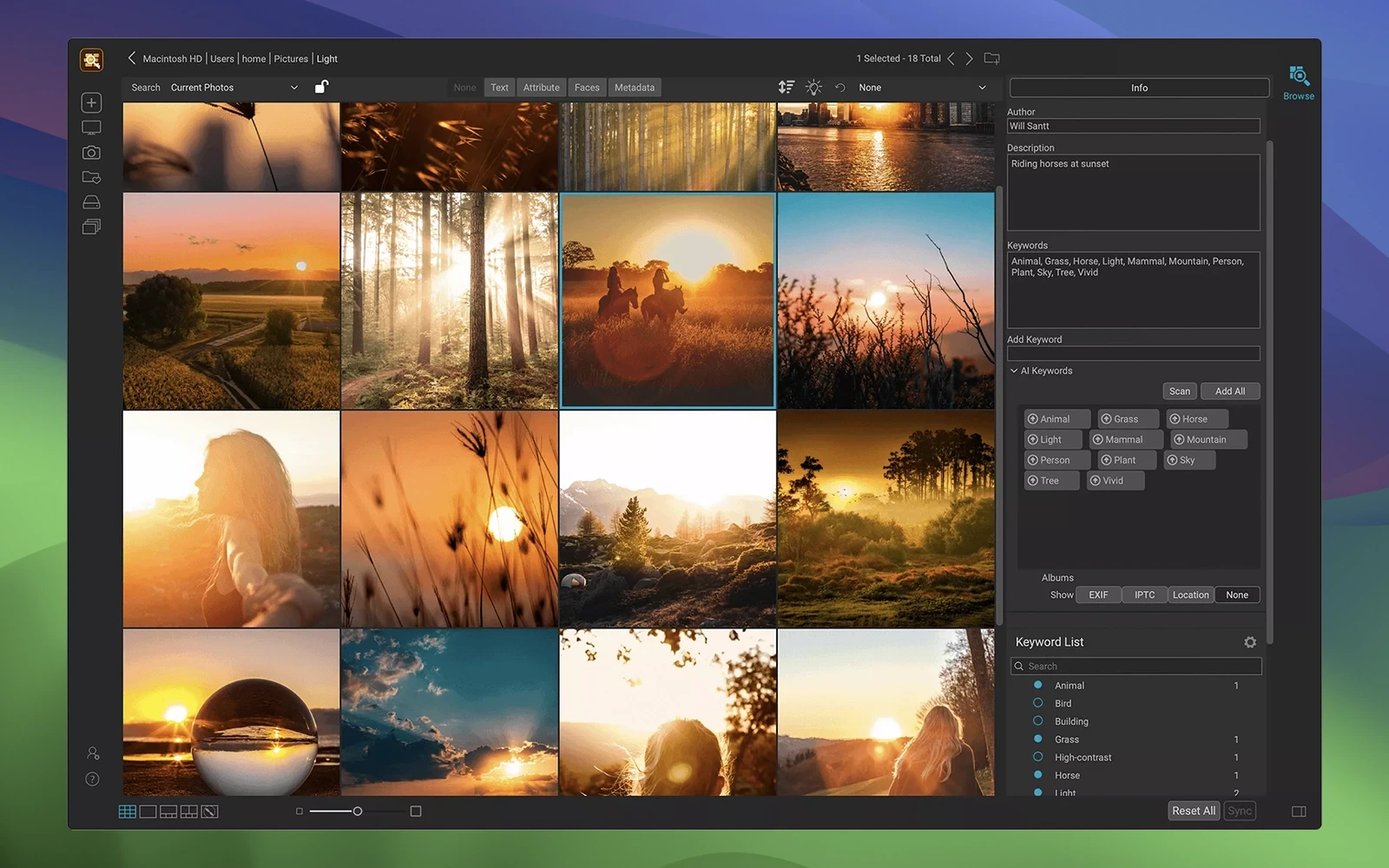Switch to the Metadata filter tab
This screenshot has height=868, width=1389.
(x=634, y=88)
